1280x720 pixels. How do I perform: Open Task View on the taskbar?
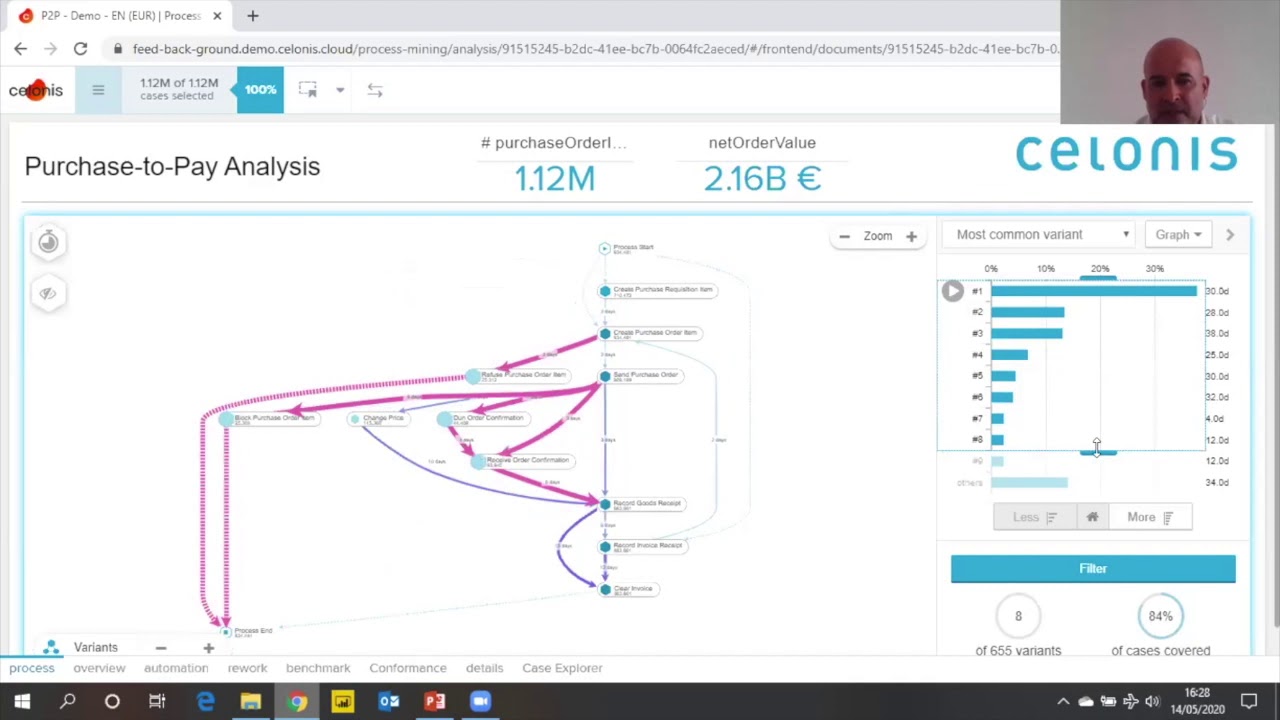[157, 702]
